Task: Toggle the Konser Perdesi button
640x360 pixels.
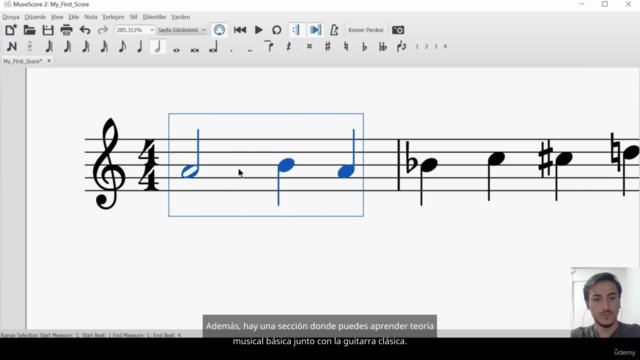Action: click(x=366, y=30)
